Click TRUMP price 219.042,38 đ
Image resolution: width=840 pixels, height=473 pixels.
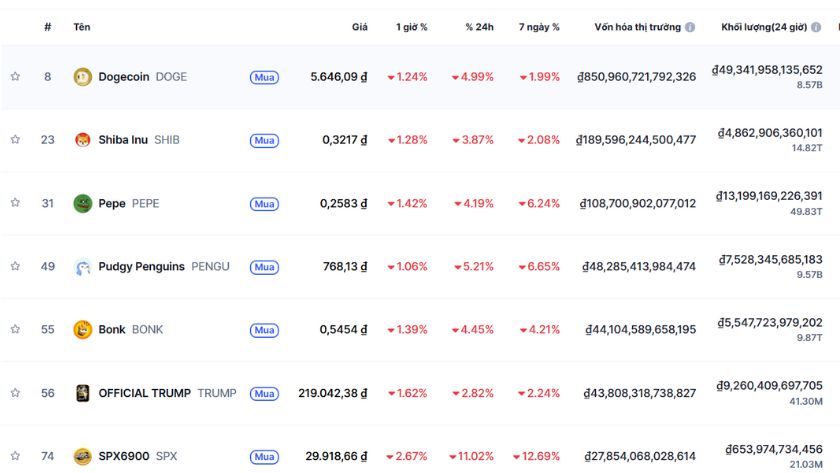pos(333,393)
